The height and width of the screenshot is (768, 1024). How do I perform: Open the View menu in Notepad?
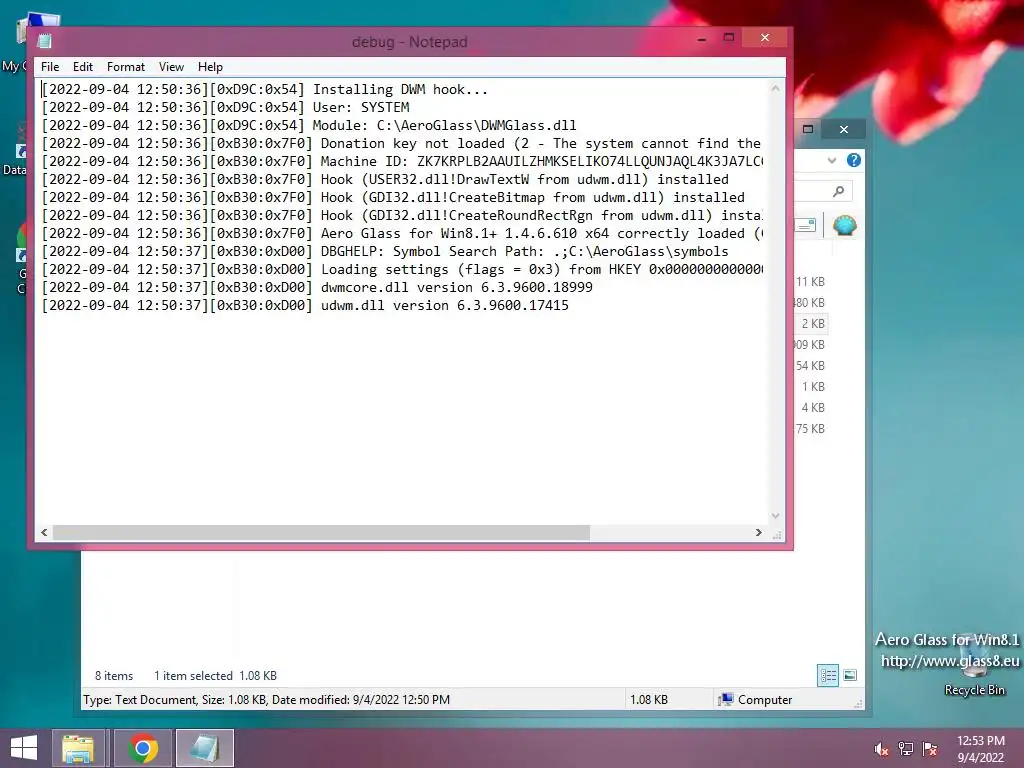click(x=171, y=67)
